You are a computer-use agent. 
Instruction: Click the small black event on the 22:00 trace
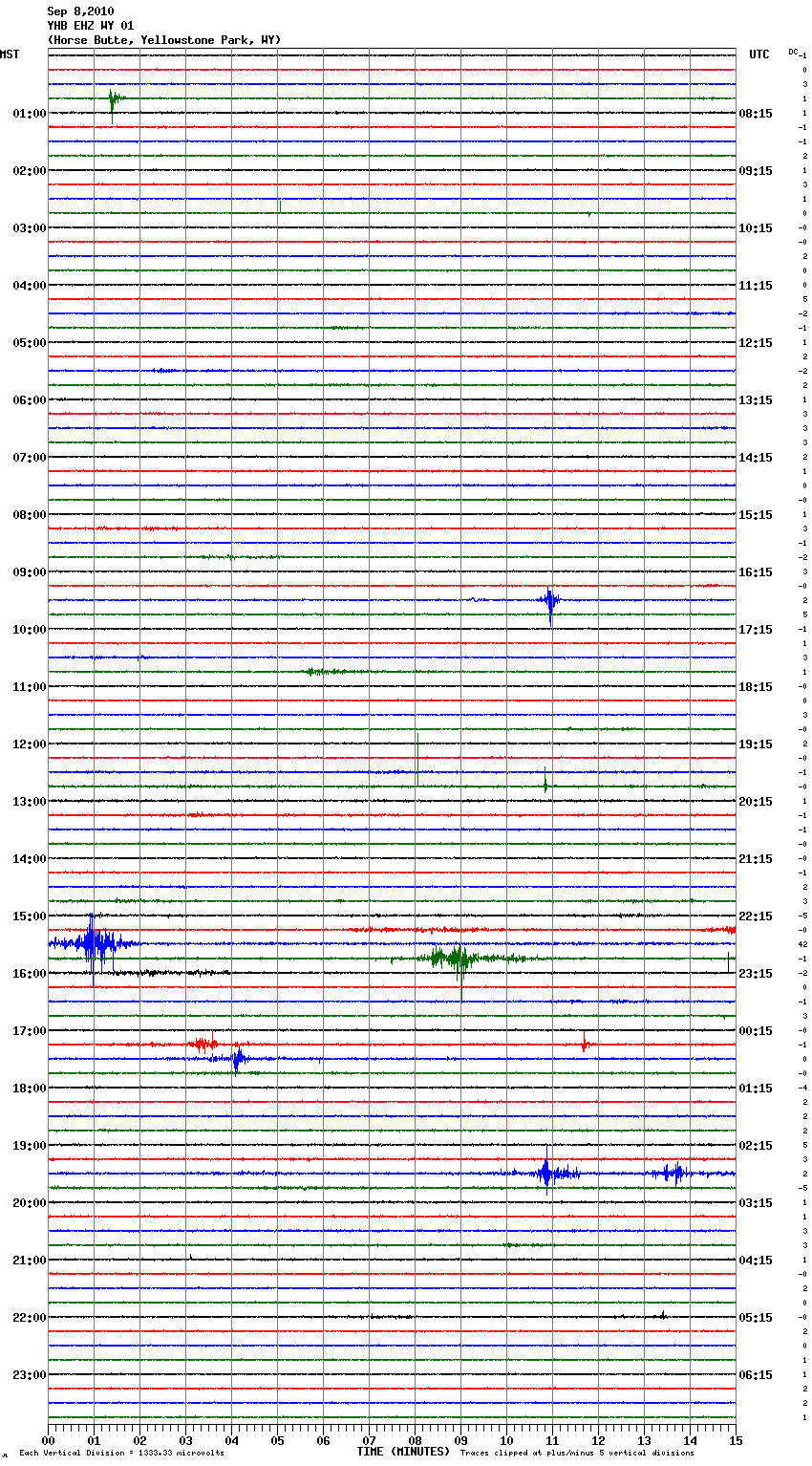[x=662, y=1316]
